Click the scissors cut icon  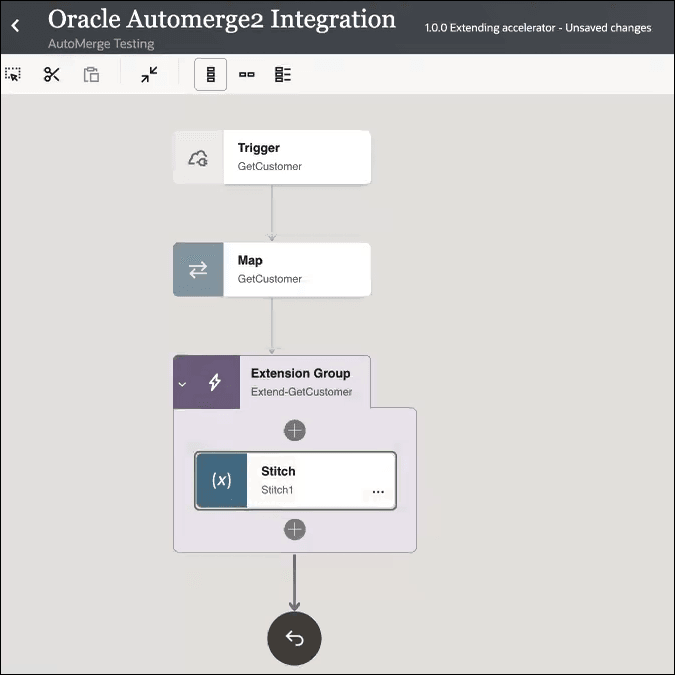coord(51,74)
